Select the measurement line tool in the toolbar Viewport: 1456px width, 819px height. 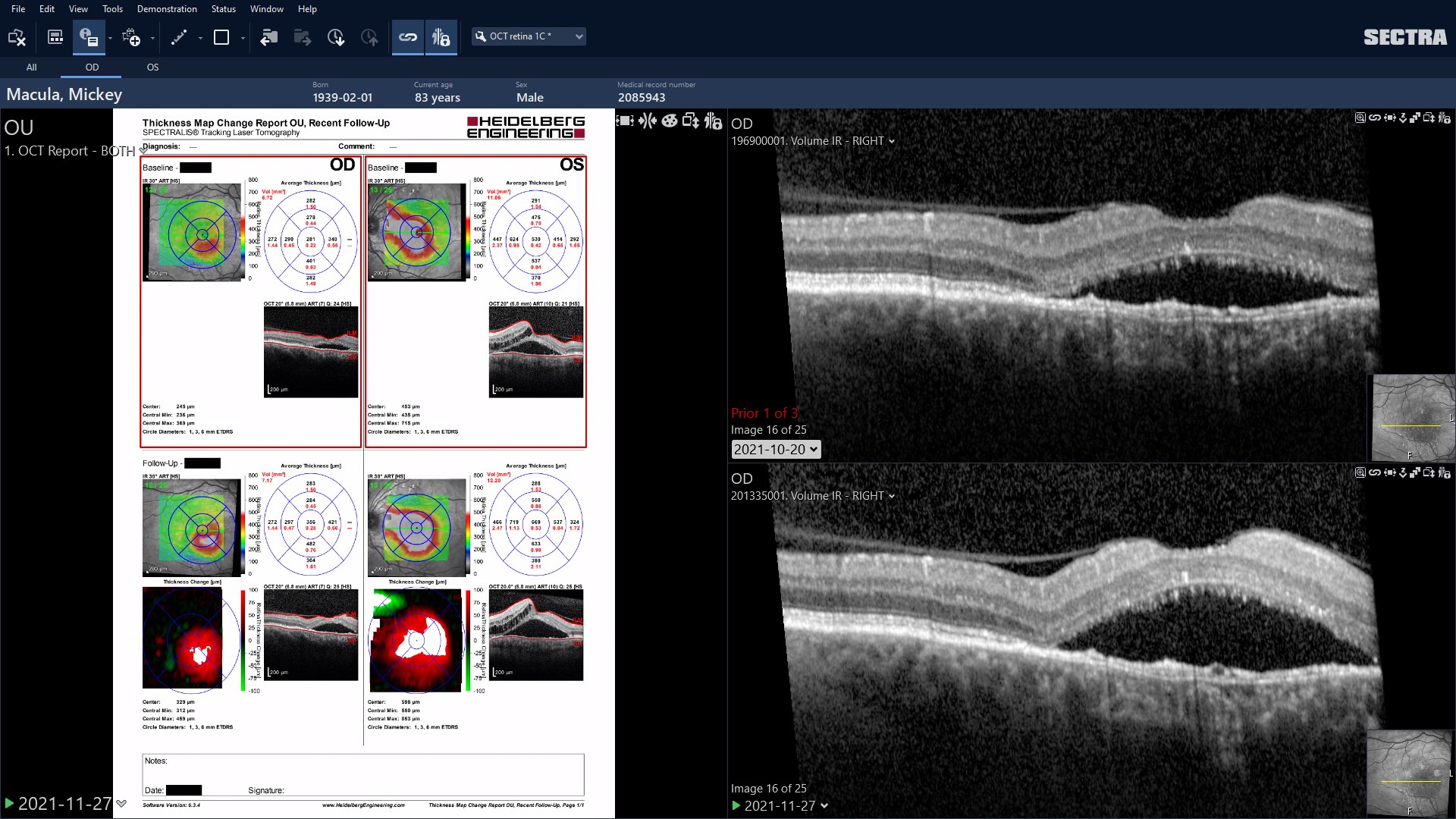[x=180, y=36]
